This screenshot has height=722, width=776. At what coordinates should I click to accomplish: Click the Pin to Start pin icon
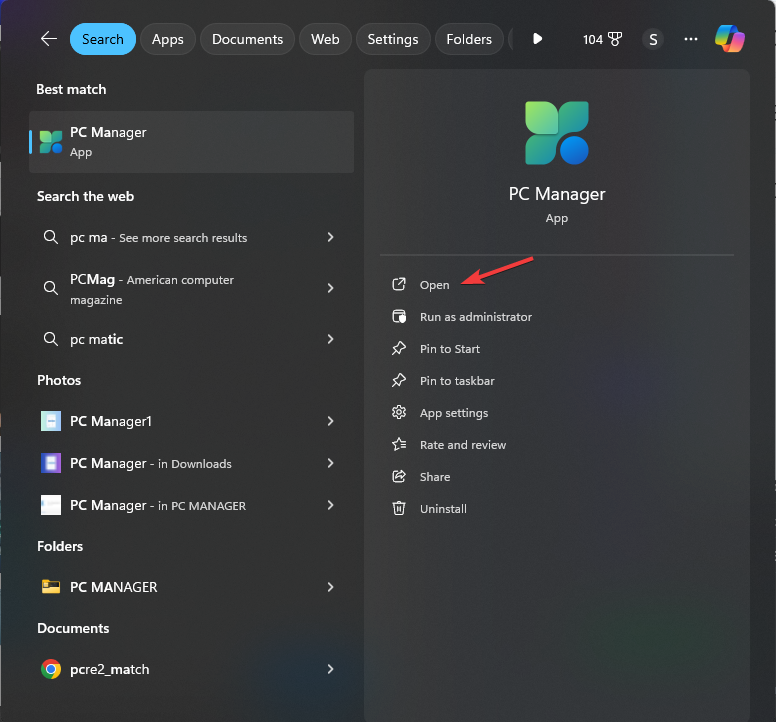399,348
